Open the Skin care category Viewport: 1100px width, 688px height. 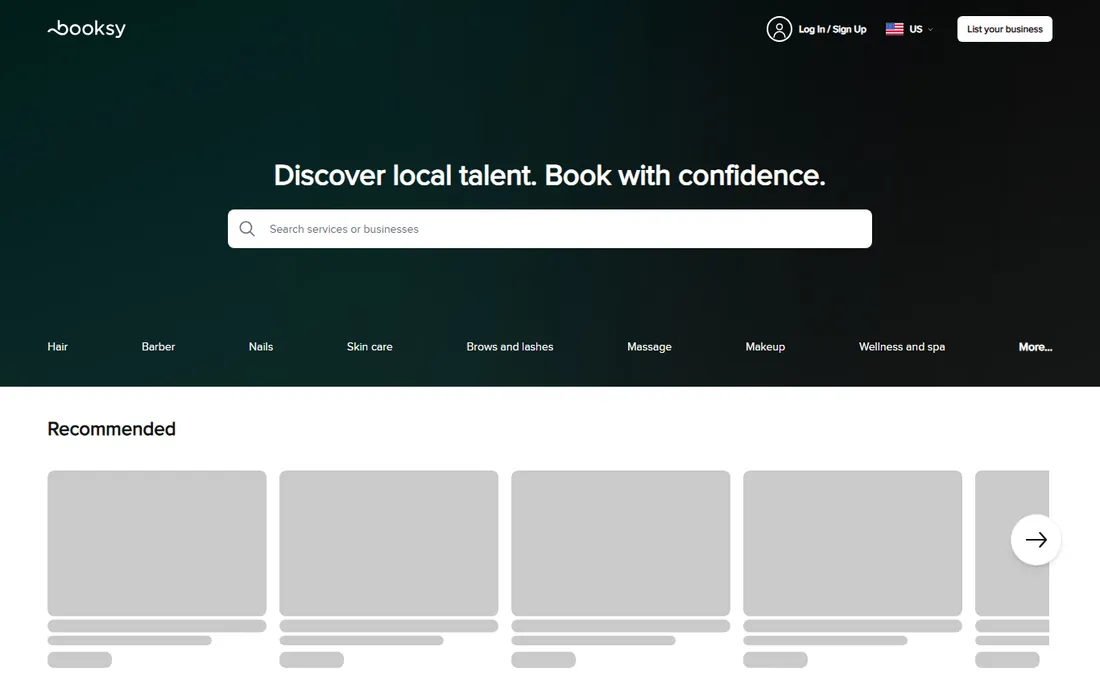(370, 346)
